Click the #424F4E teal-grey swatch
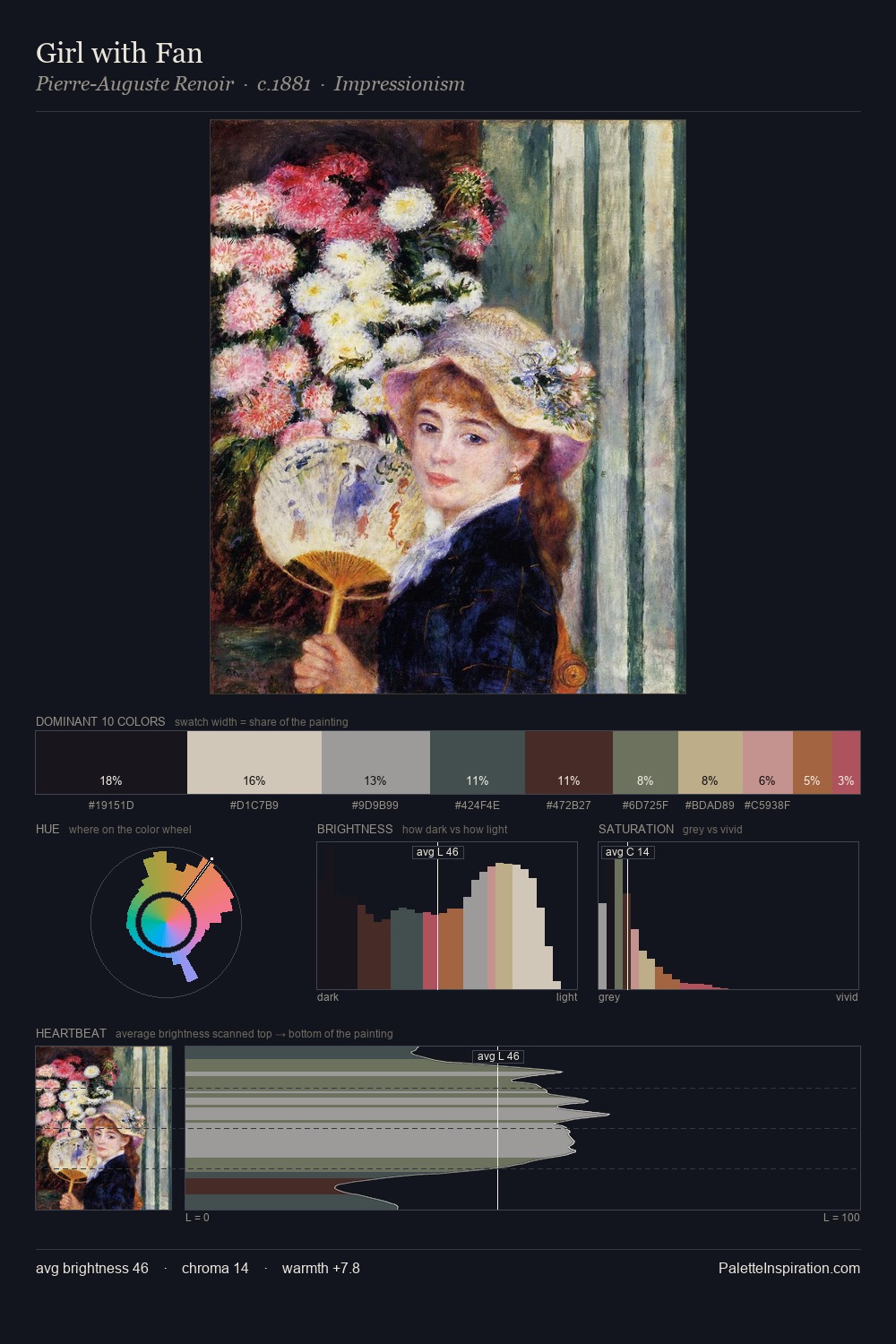The height and width of the screenshot is (1344, 896). click(478, 762)
